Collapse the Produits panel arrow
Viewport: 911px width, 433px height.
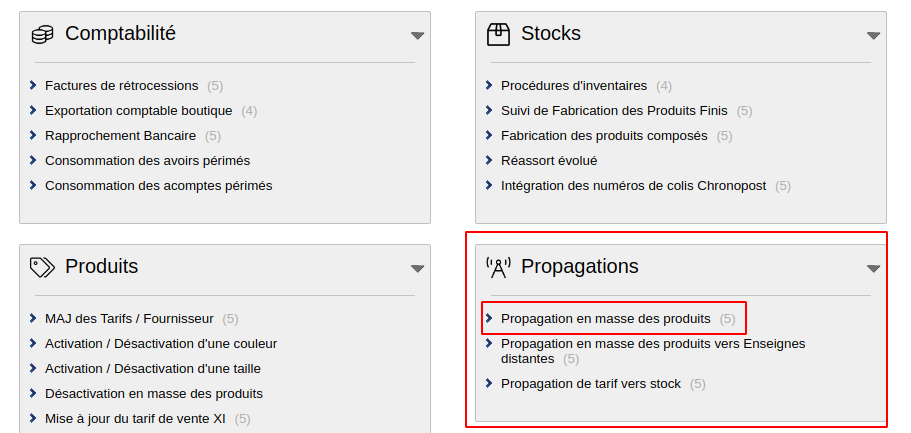coord(418,269)
